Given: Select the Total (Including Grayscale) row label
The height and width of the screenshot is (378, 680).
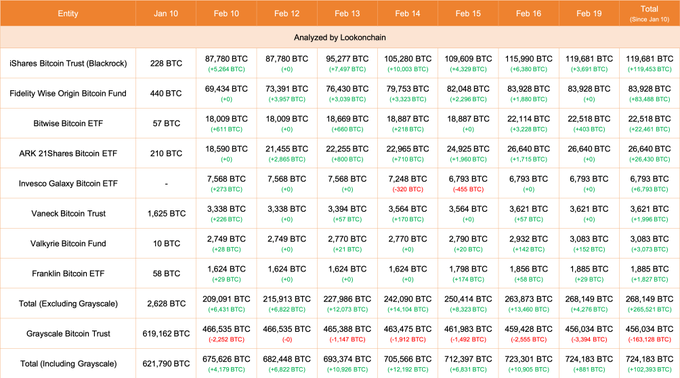Looking at the screenshot, I should (68, 364).
